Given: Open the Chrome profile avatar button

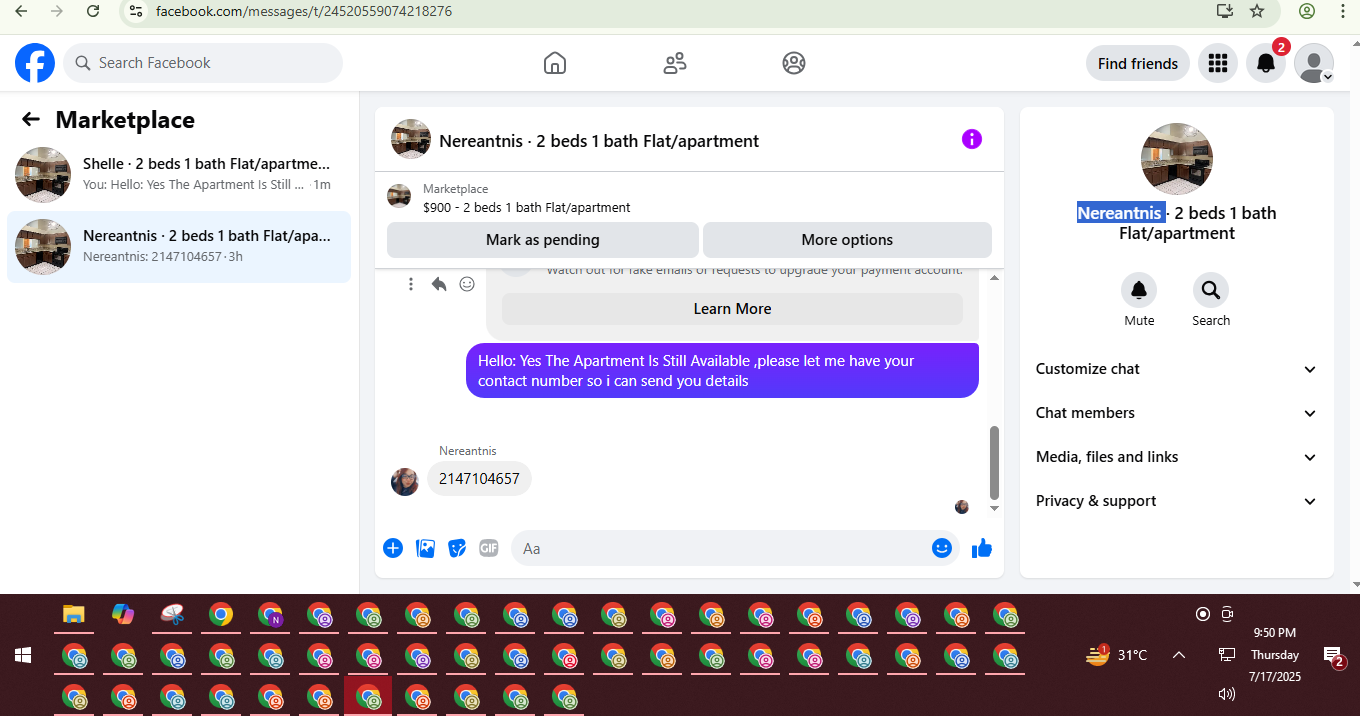Looking at the screenshot, I should [1307, 11].
